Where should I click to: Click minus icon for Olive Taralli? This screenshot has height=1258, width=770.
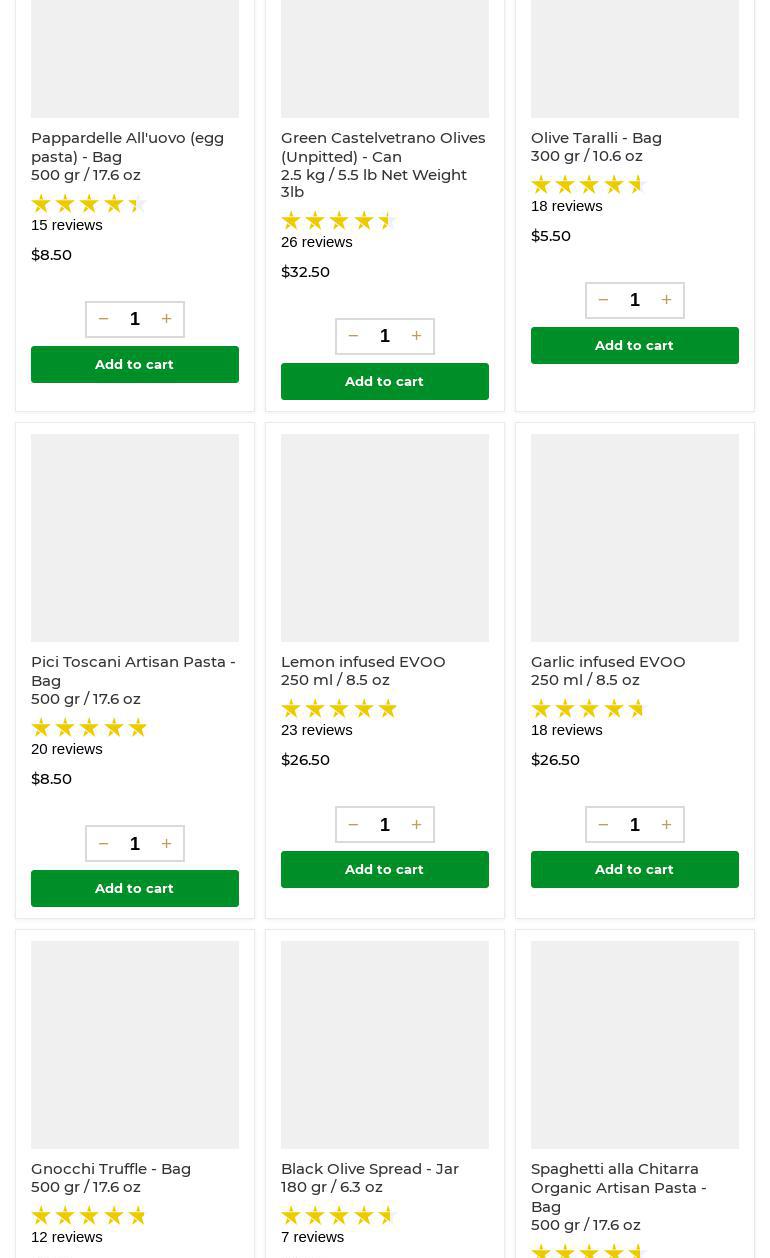coord(603,300)
